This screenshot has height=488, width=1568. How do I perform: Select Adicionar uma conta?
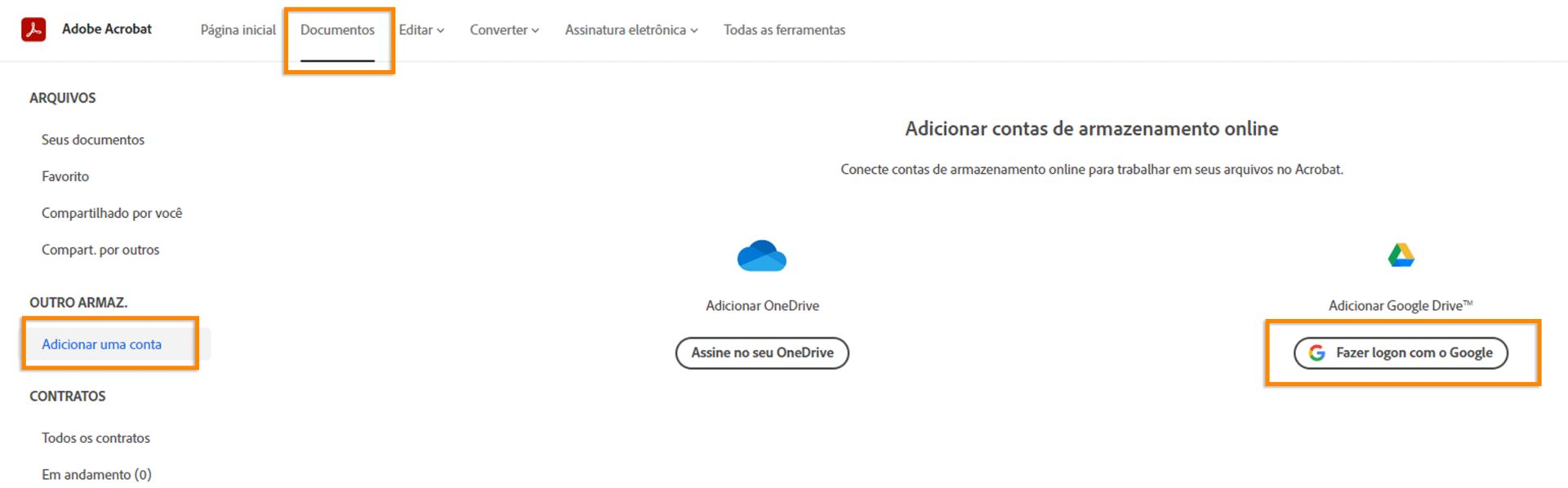(102, 344)
